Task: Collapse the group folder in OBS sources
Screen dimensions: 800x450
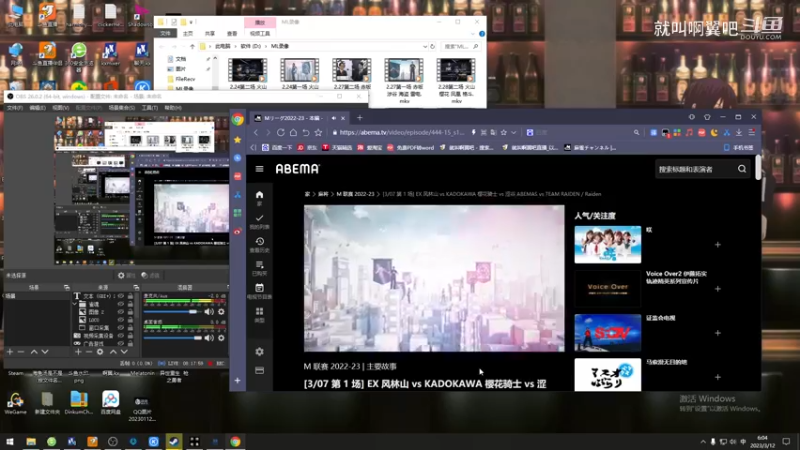Action: pyautogui.click(x=76, y=304)
